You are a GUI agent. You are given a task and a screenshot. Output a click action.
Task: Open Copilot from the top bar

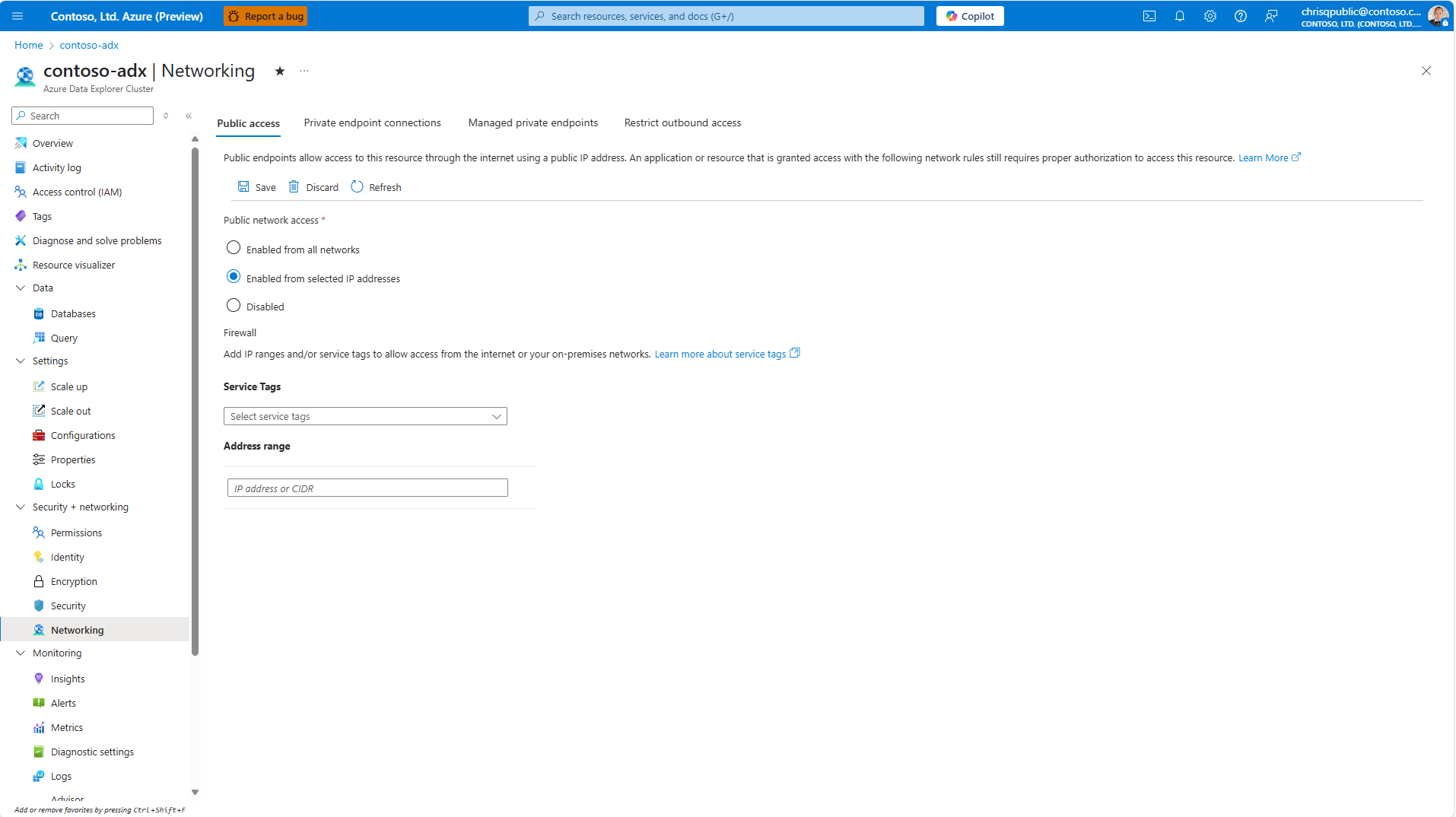(970, 15)
